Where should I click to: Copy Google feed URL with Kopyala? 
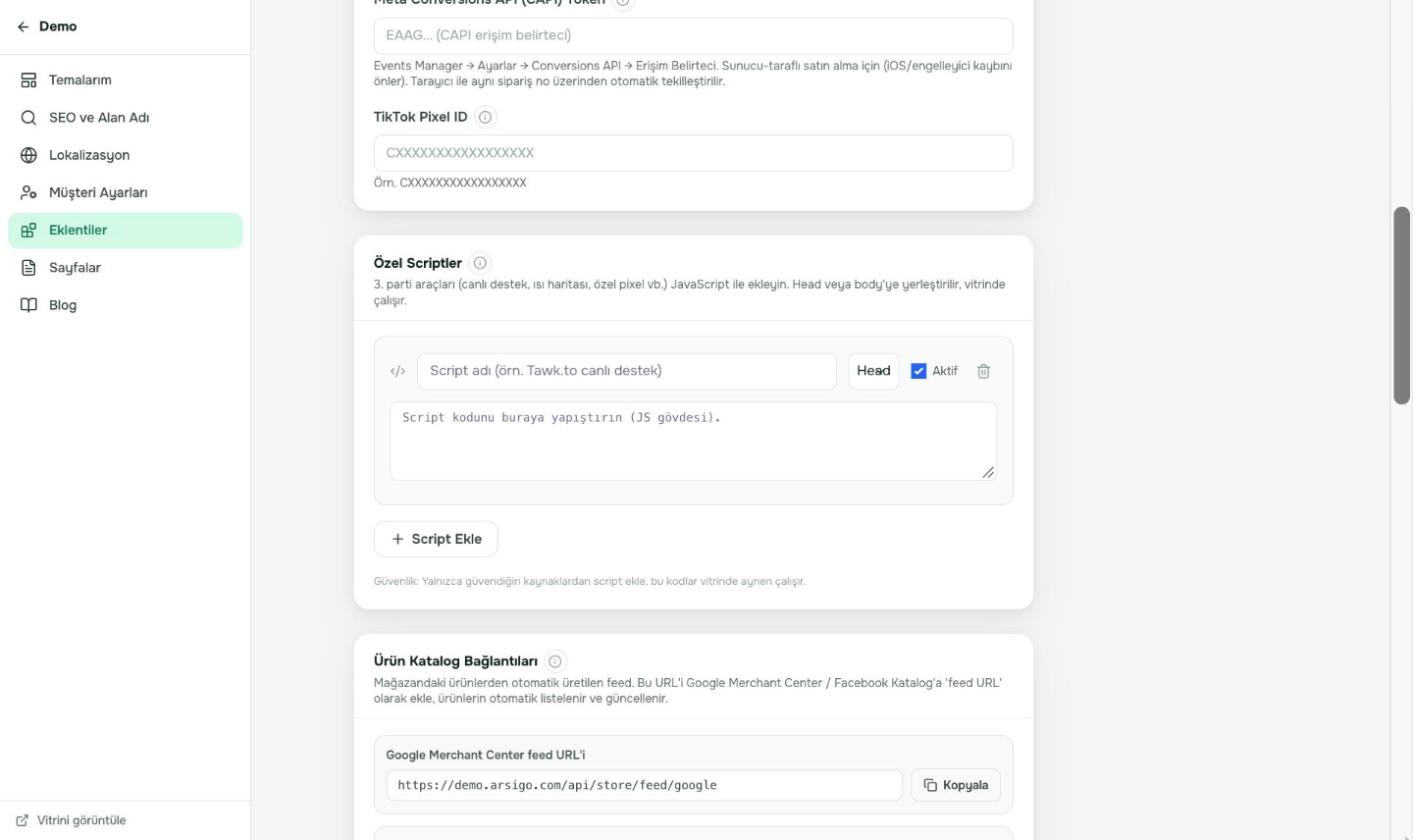point(956,785)
